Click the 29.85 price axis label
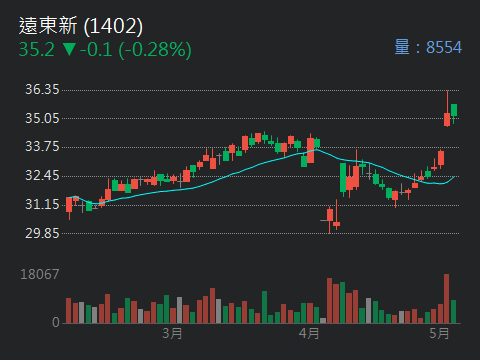The image size is (480, 360). tap(42, 233)
